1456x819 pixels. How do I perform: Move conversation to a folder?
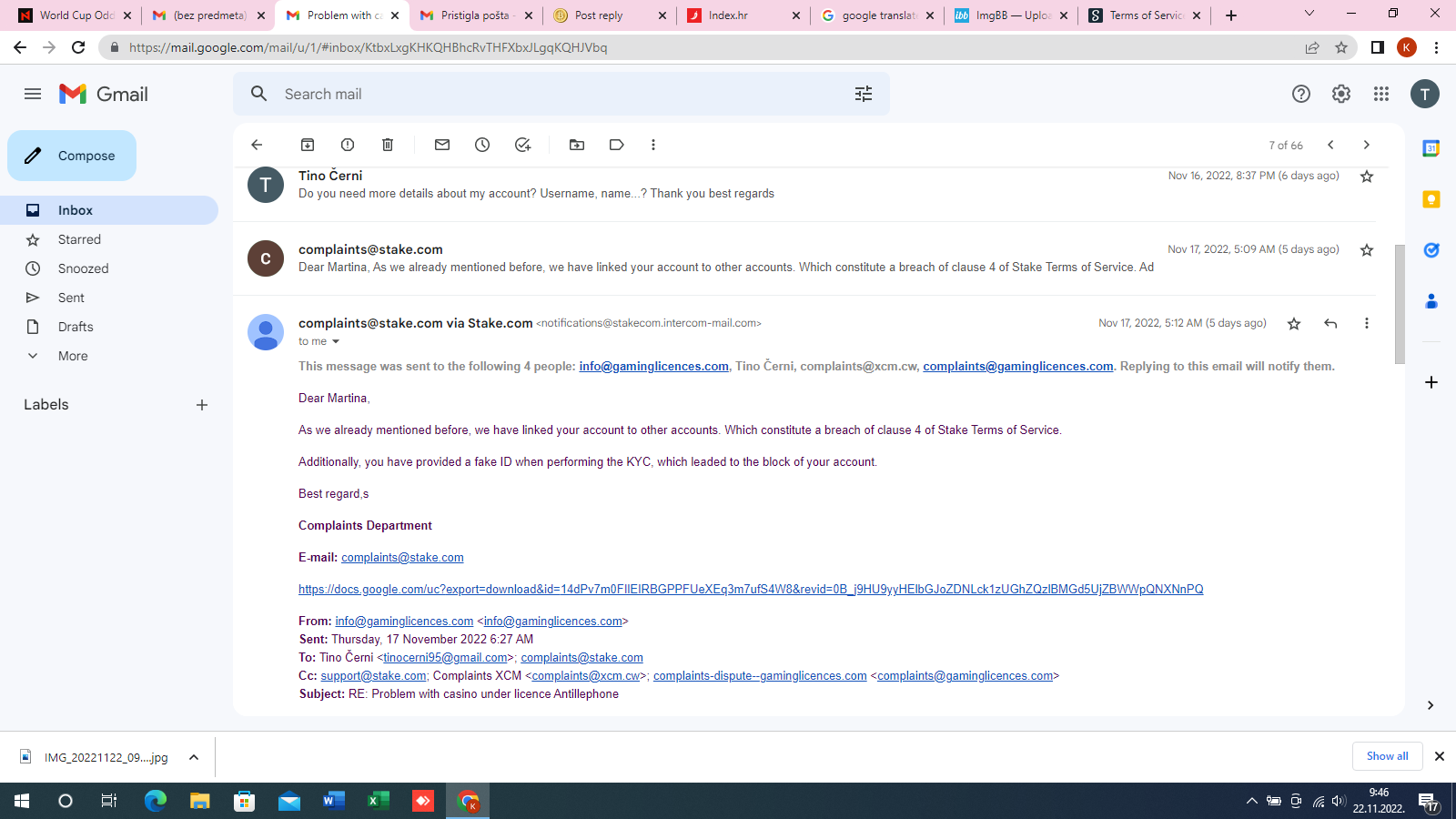tap(577, 145)
